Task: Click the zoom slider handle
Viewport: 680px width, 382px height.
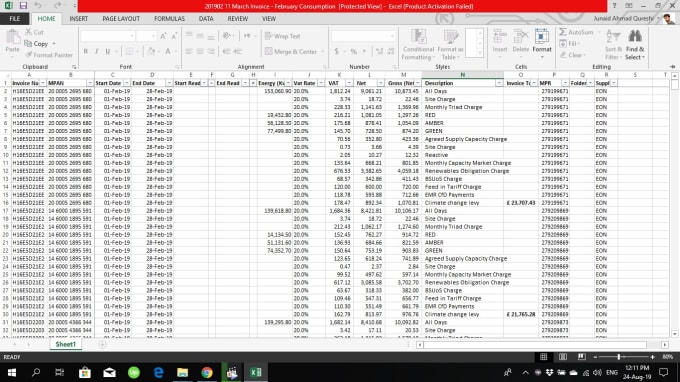Action: coord(619,357)
